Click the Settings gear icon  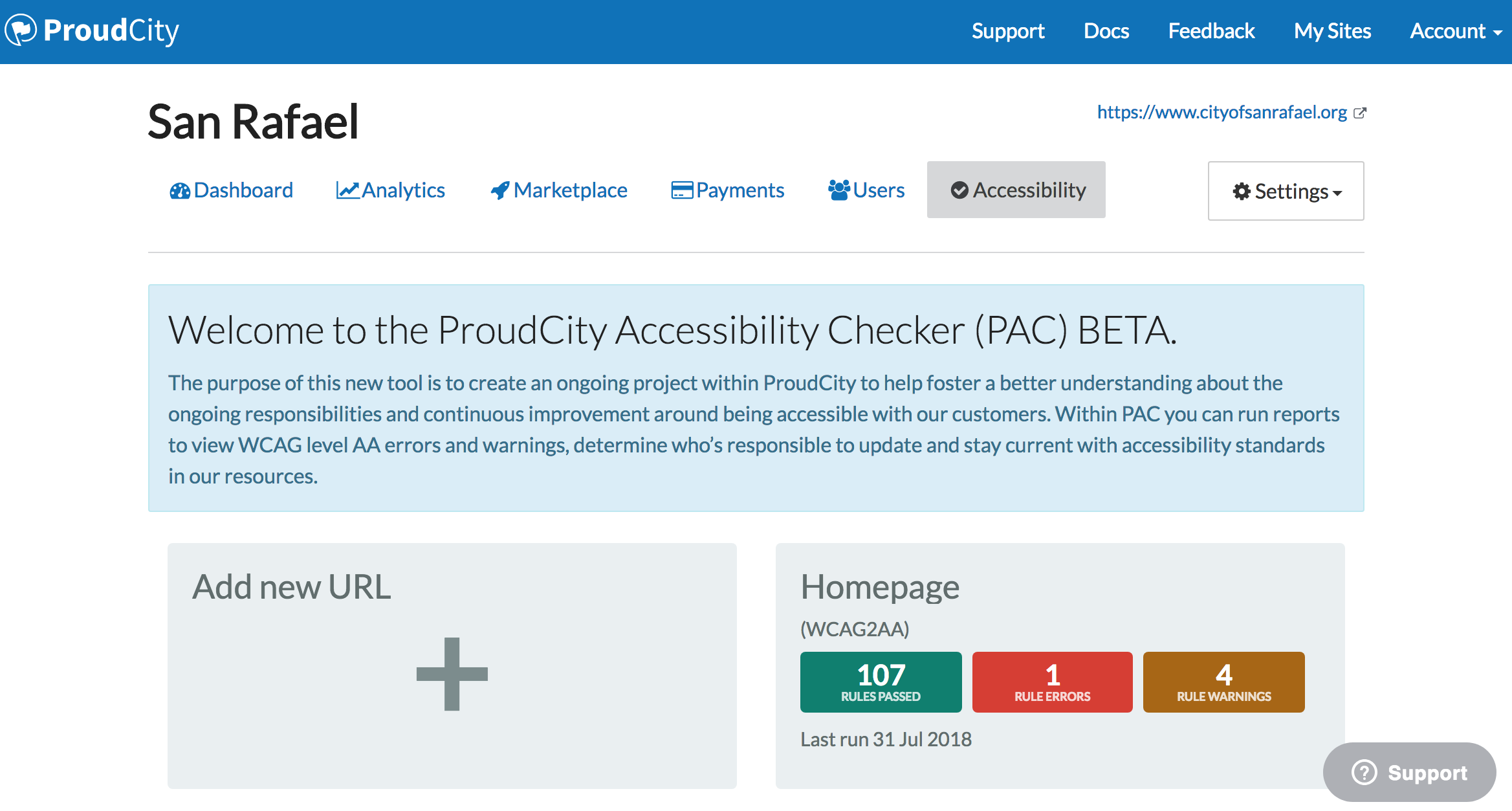(x=1242, y=192)
